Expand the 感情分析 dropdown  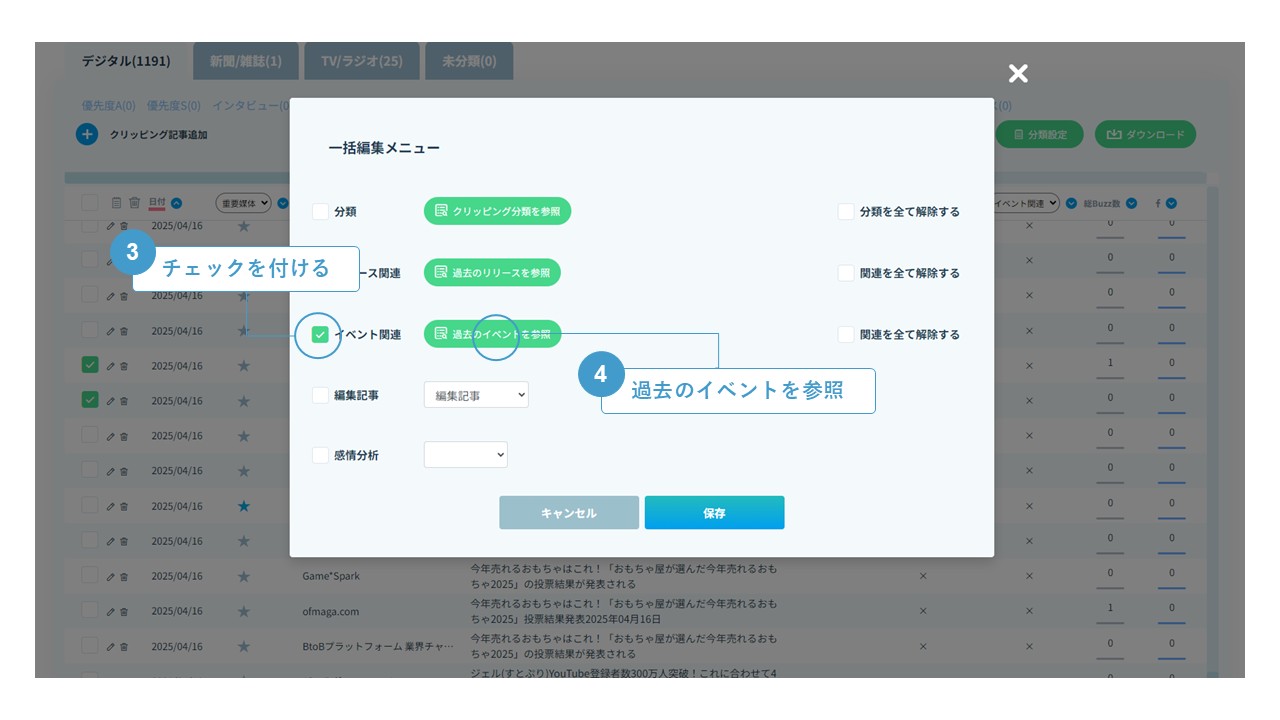pyautogui.click(x=466, y=456)
